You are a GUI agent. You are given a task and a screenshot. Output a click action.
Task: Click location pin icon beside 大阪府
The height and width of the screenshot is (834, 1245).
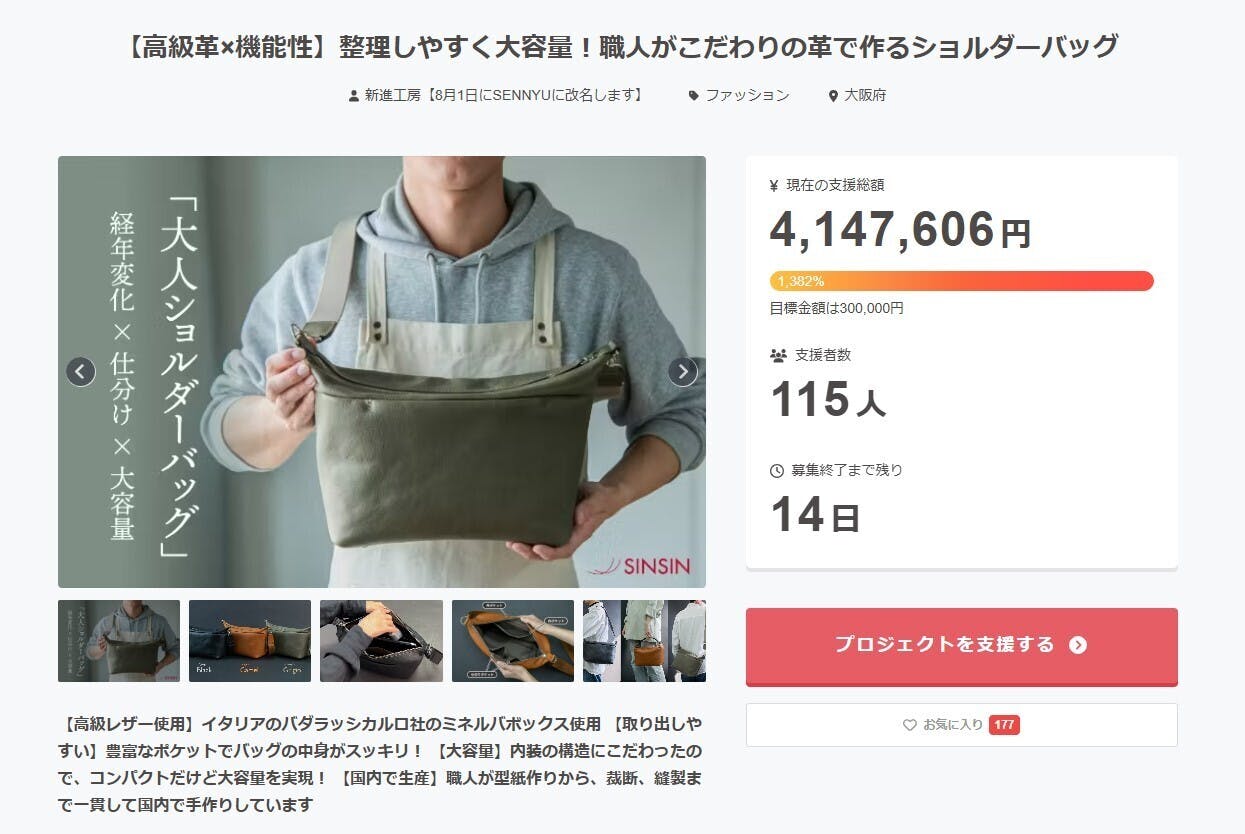(833, 96)
